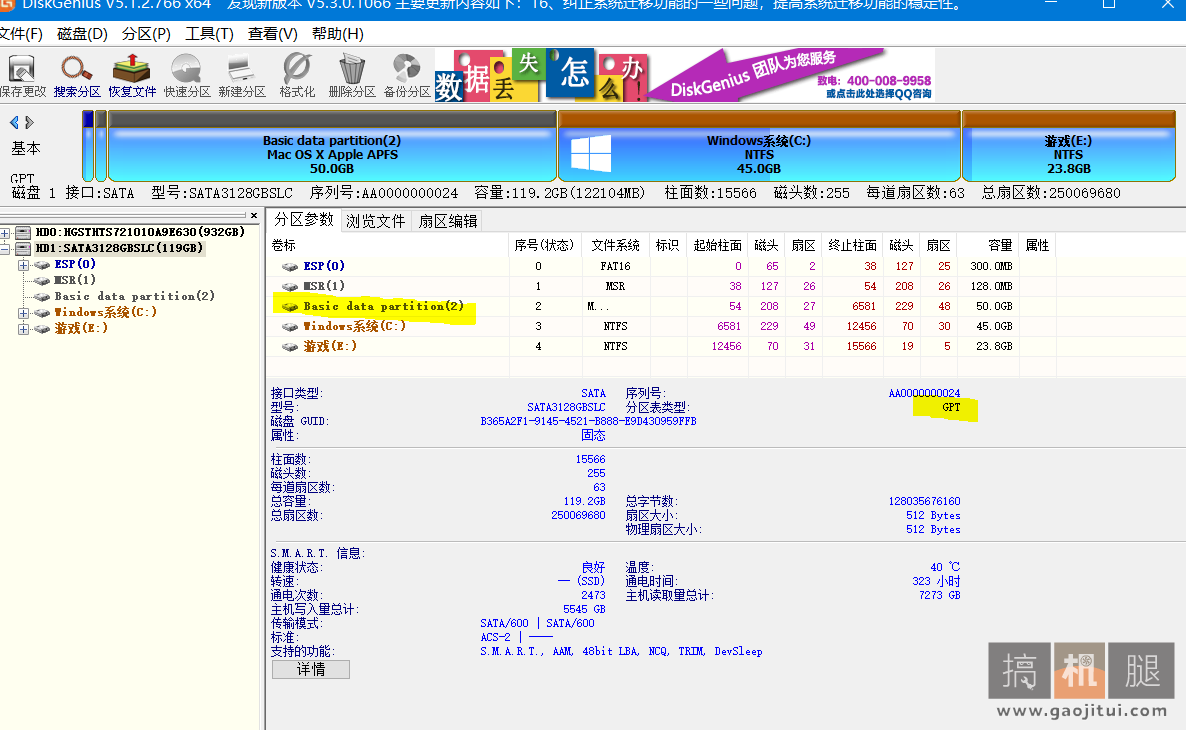
Task: Select the highlighted Basic data partition(2) table row icon
Action: pyautogui.click(x=290, y=306)
